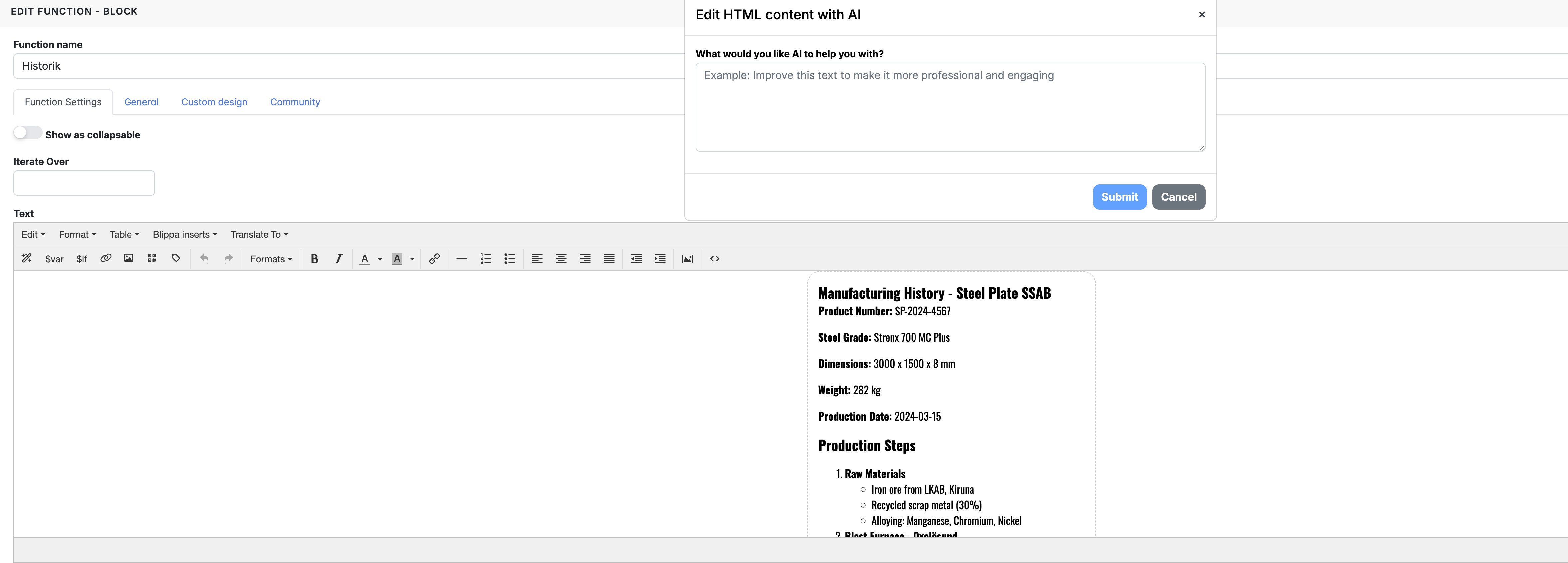Click the AI magic wand icon
Image resolution: width=1568 pixels, height=563 pixels.
pyautogui.click(x=27, y=258)
